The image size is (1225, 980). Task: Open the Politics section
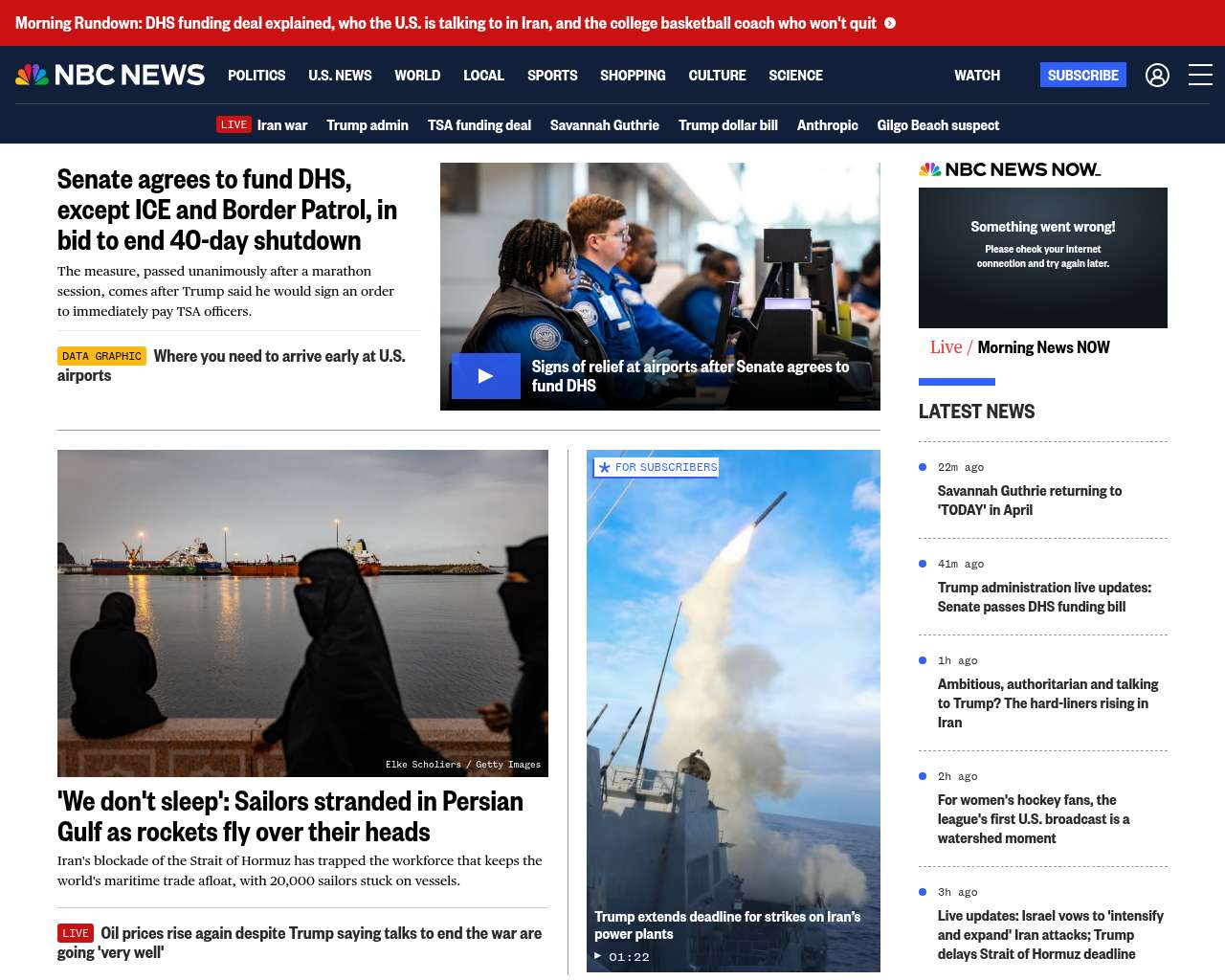(256, 75)
